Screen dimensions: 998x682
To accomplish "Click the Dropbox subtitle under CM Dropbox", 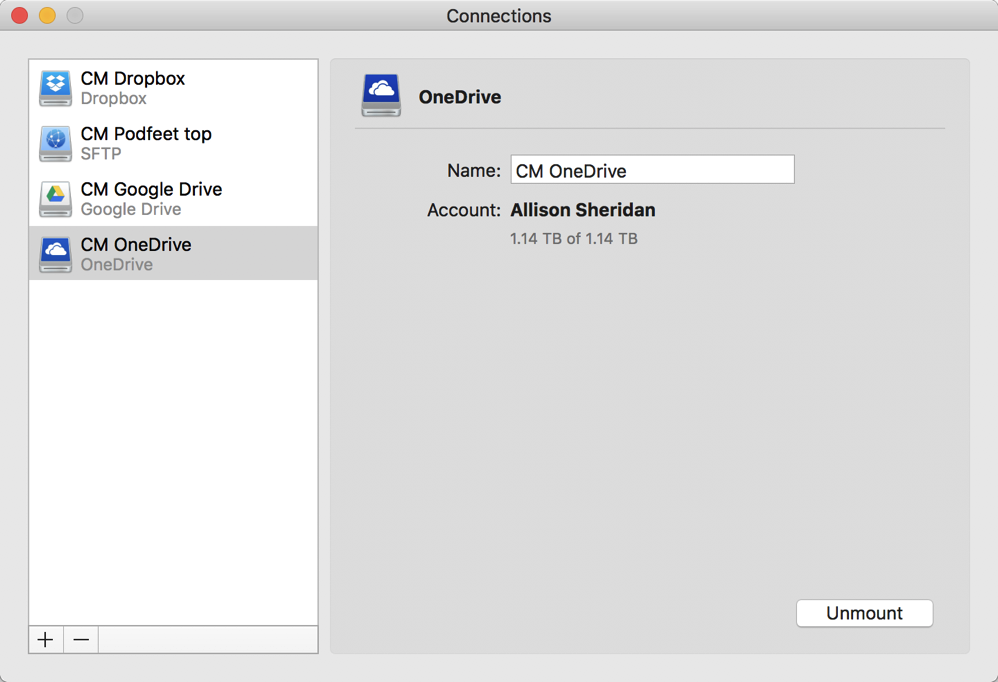I will coord(113,99).
